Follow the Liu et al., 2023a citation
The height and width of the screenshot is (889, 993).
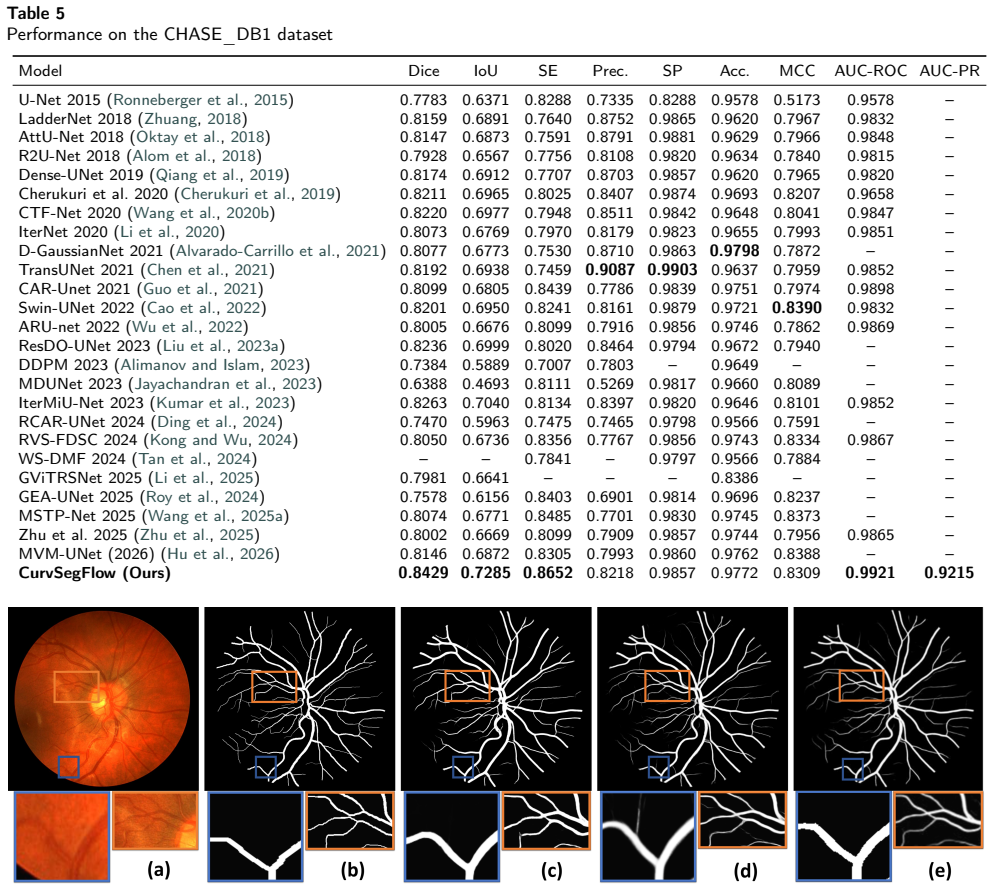click(x=222, y=346)
